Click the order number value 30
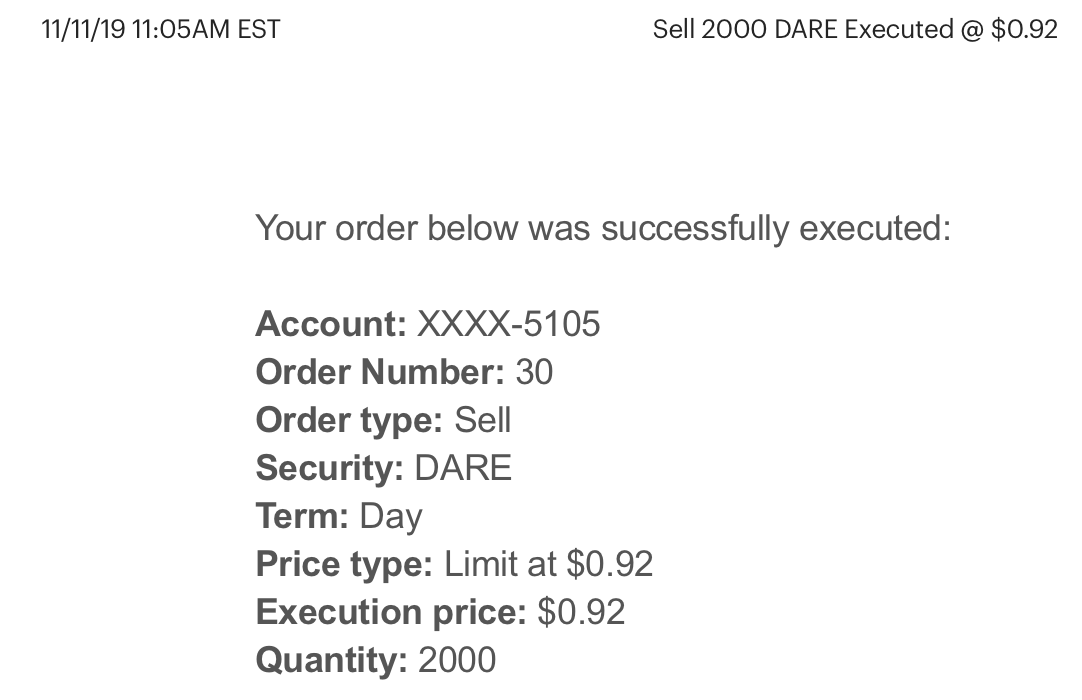The height and width of the screenshot is (700, 1082). (534, 372)
